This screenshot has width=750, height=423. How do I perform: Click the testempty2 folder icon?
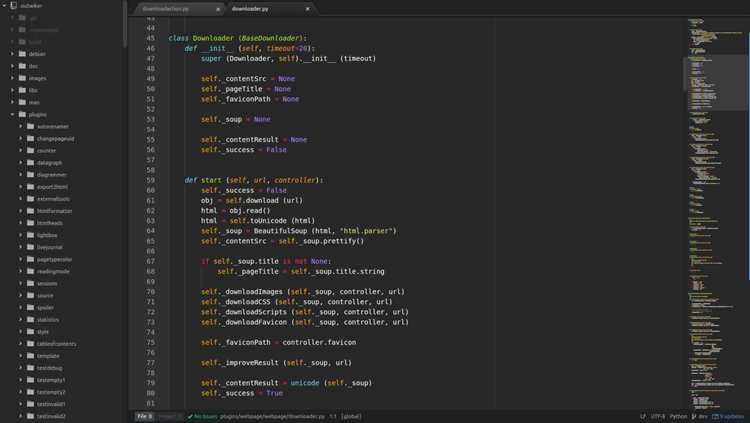(x=31, y=391)
